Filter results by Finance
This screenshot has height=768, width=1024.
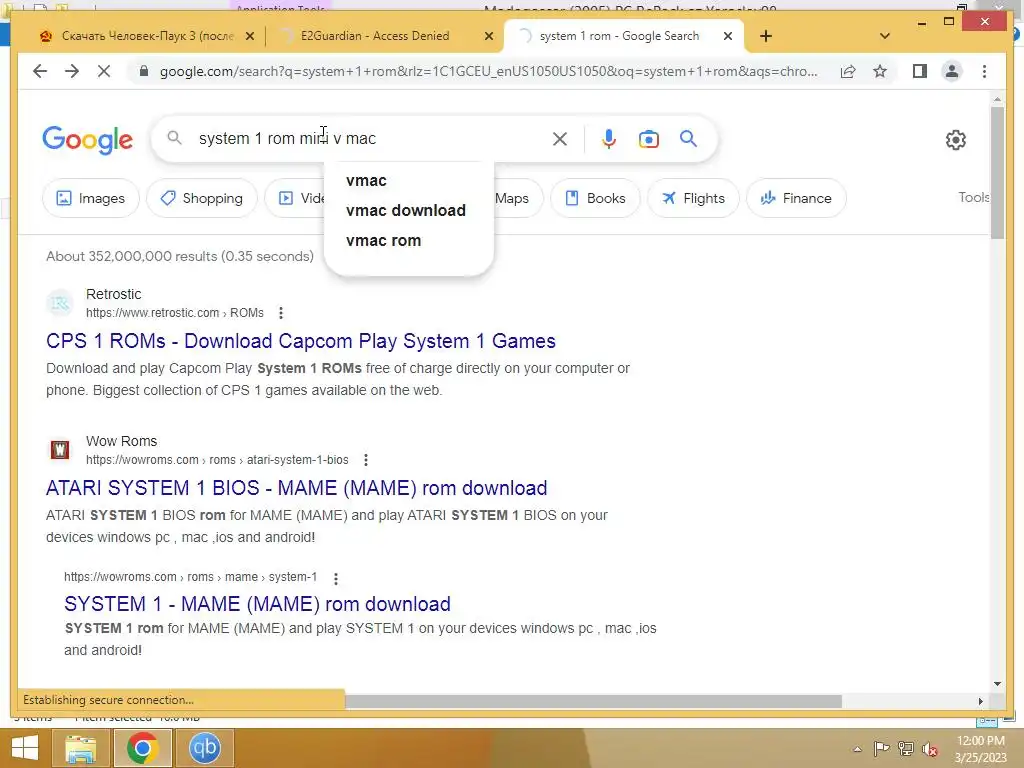(796, 198)
